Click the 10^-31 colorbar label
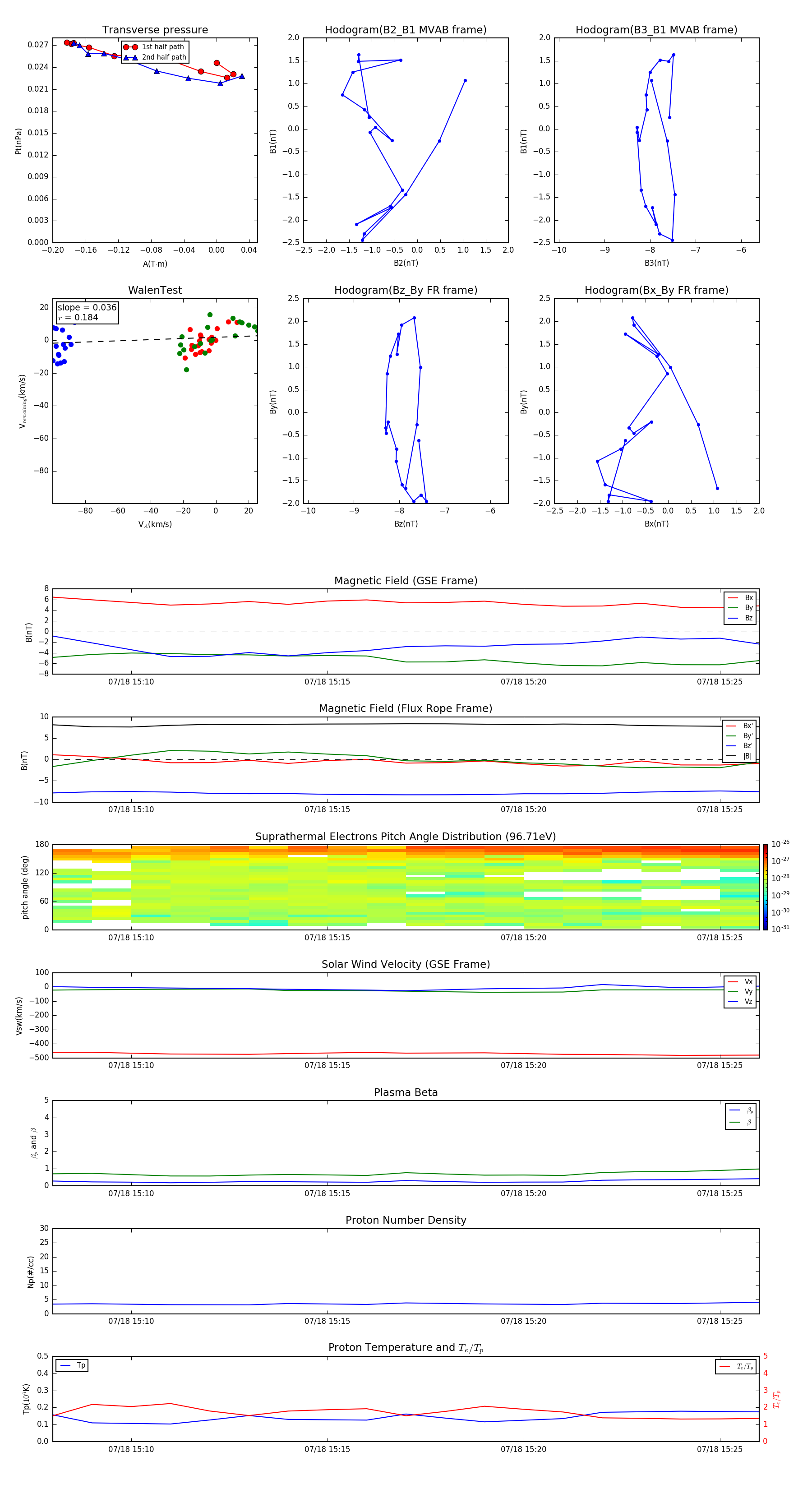The image size is (812, 1489). pyautogui.click(x=780, y=929)
